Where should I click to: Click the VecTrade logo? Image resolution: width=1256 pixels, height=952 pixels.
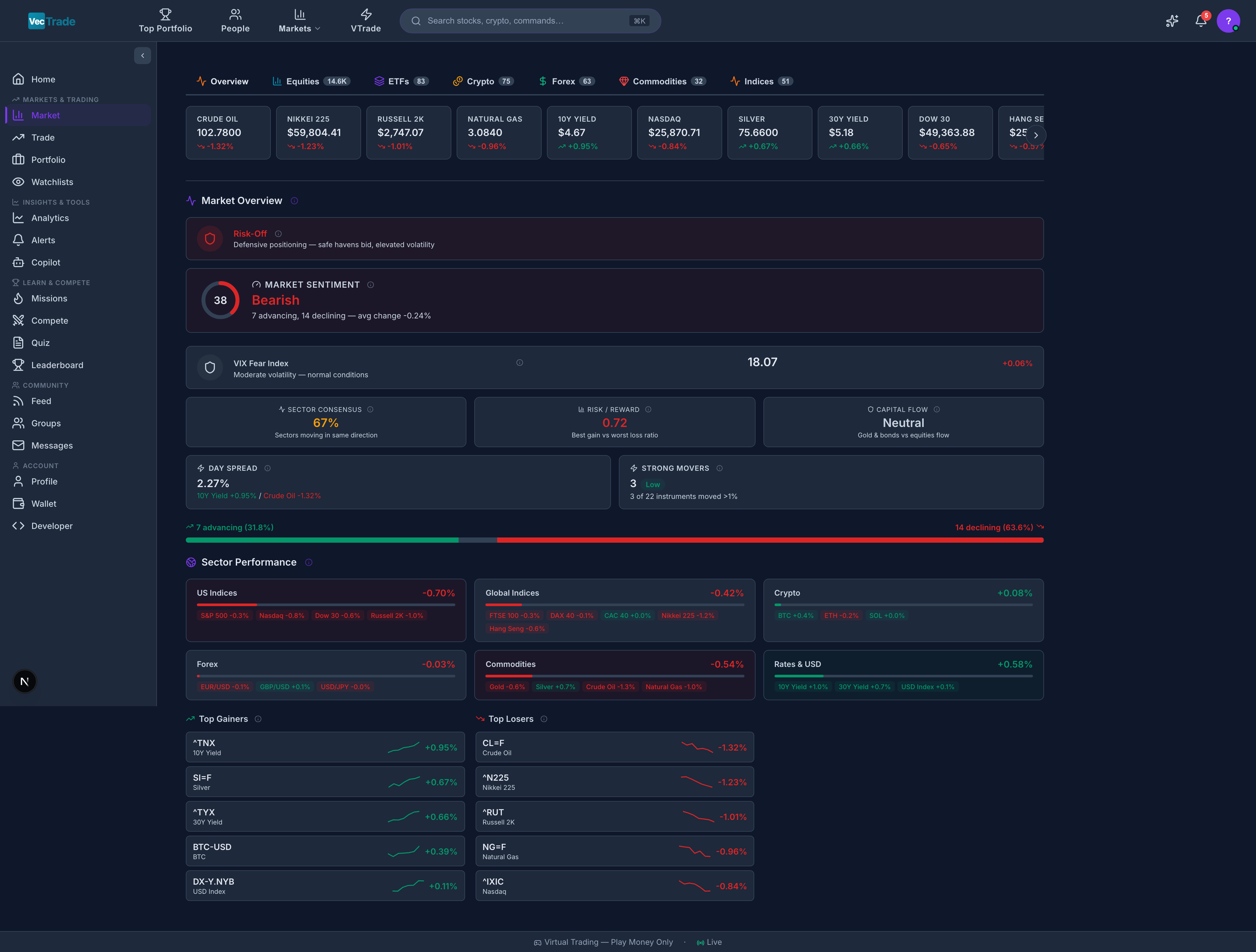pyautogui.click(x=52, y=21)
